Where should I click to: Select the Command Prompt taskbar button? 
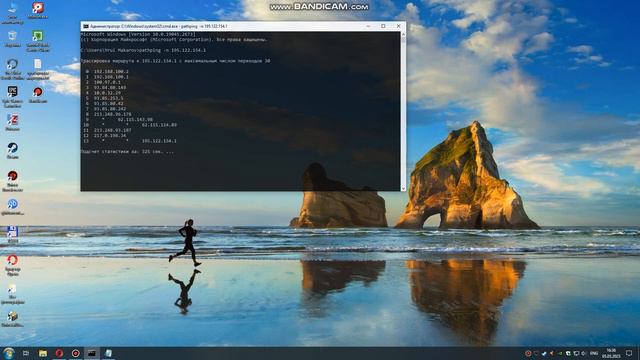pos(92,353)
